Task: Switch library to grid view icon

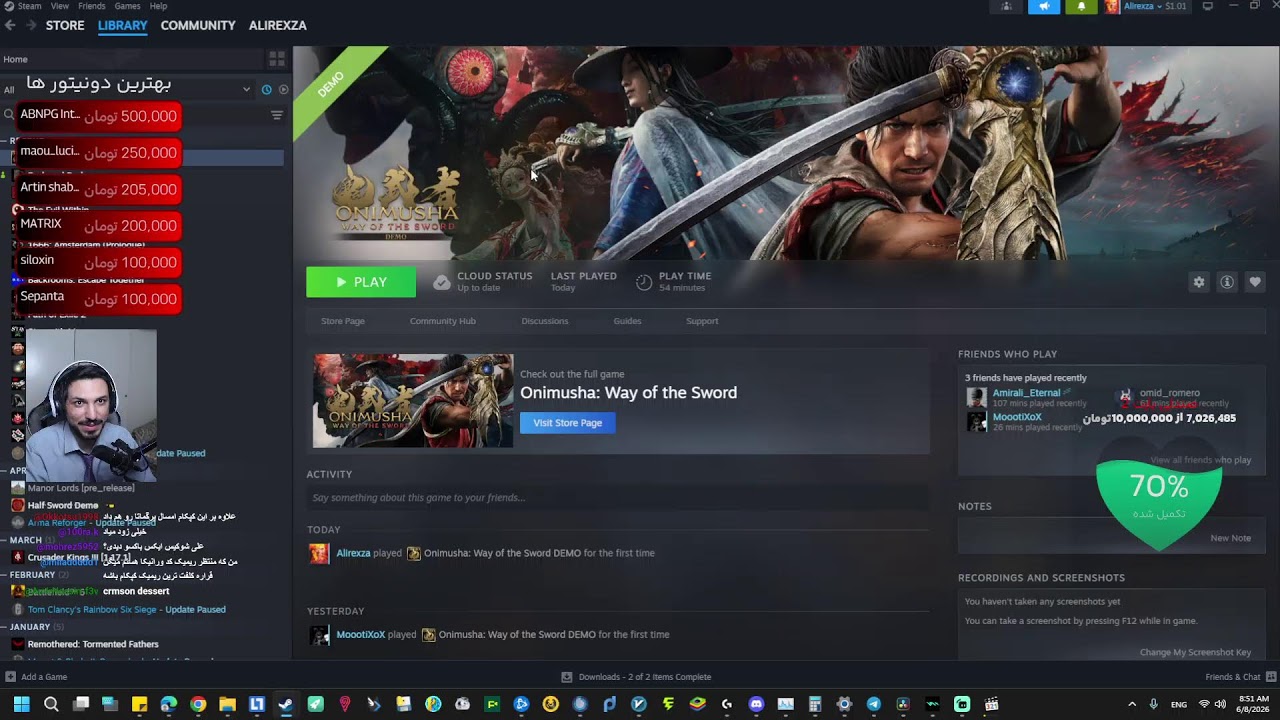Action: (277, 59)
